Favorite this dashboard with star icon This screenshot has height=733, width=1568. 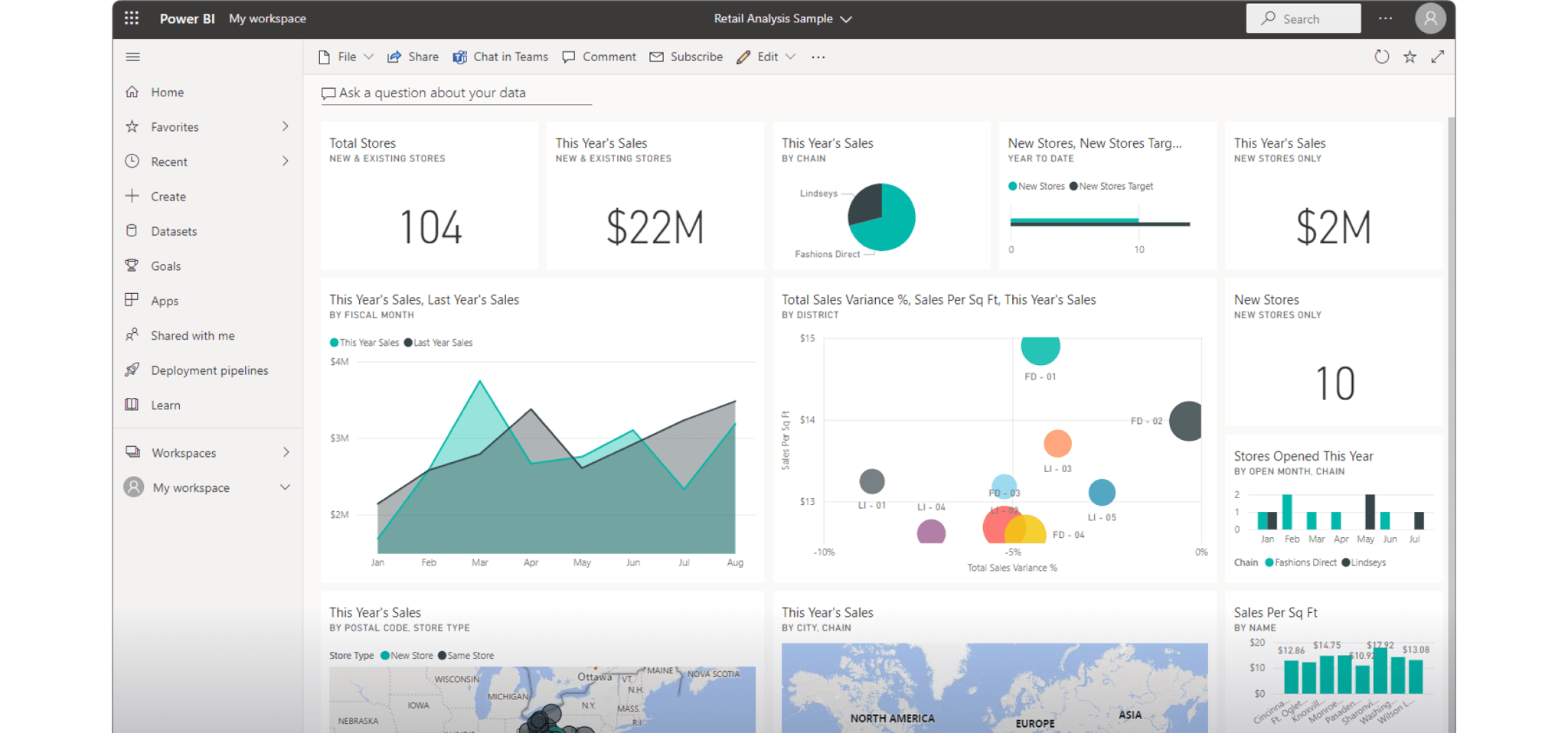click(x=1410, y=57)
